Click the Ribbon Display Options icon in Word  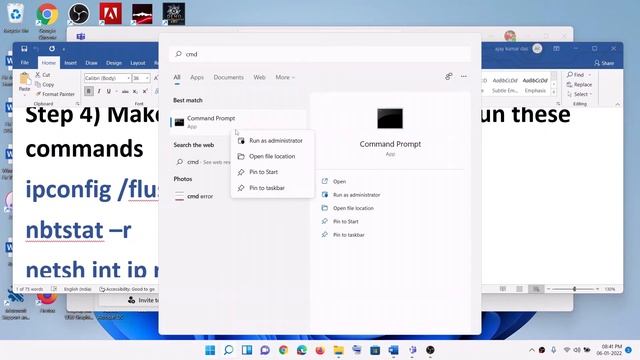point(556,49)
